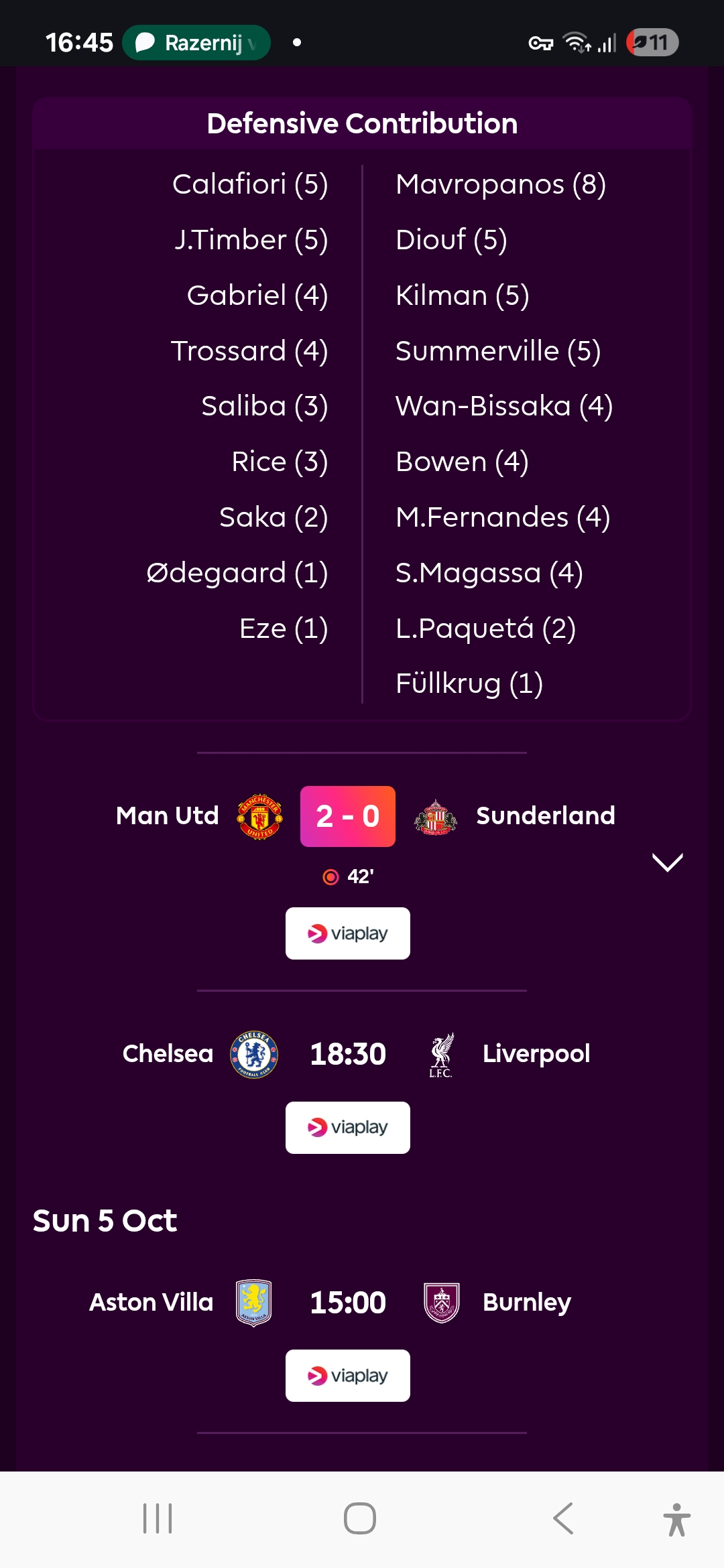The height and width of the screenshot is (1568, 724).
Task: Tap the Sunderland club crest
Action: (x=436, y=816)
